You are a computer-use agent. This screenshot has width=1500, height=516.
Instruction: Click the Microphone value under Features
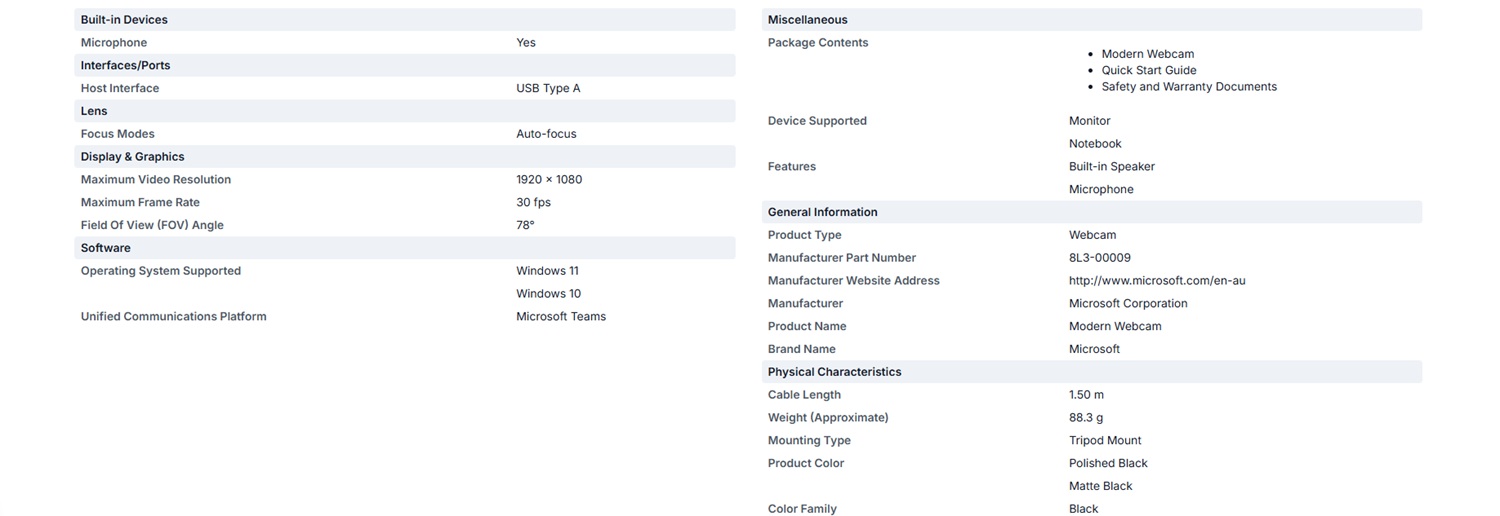[x=1101, y=190]
